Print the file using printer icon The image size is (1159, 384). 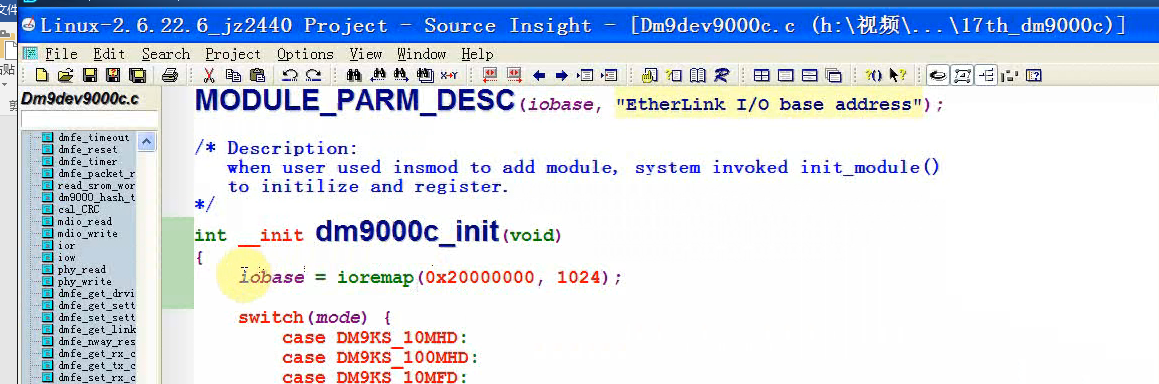[170, 75]
